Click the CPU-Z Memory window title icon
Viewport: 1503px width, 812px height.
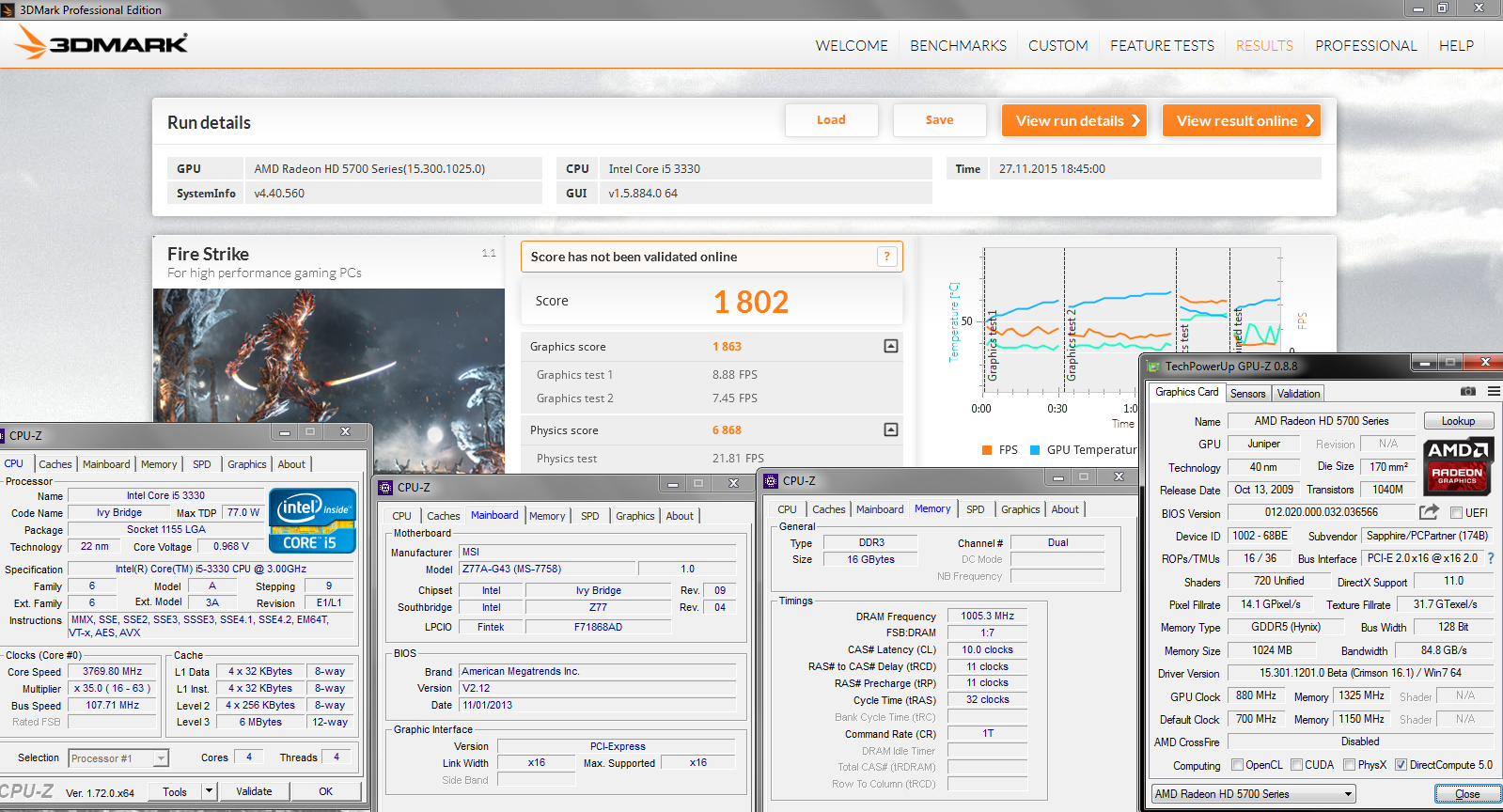(771, 480)
